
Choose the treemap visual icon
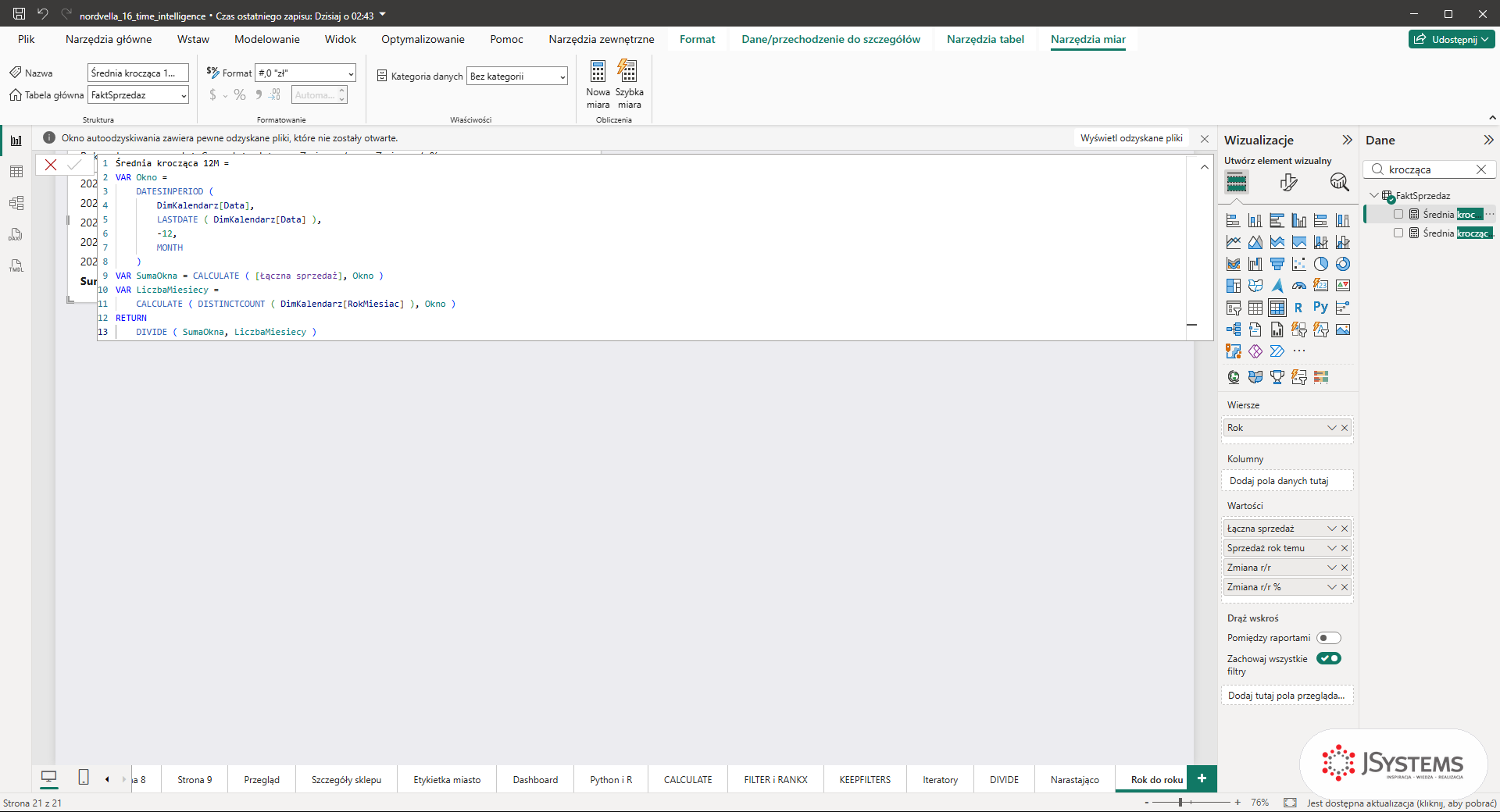tap(1233, 286)
